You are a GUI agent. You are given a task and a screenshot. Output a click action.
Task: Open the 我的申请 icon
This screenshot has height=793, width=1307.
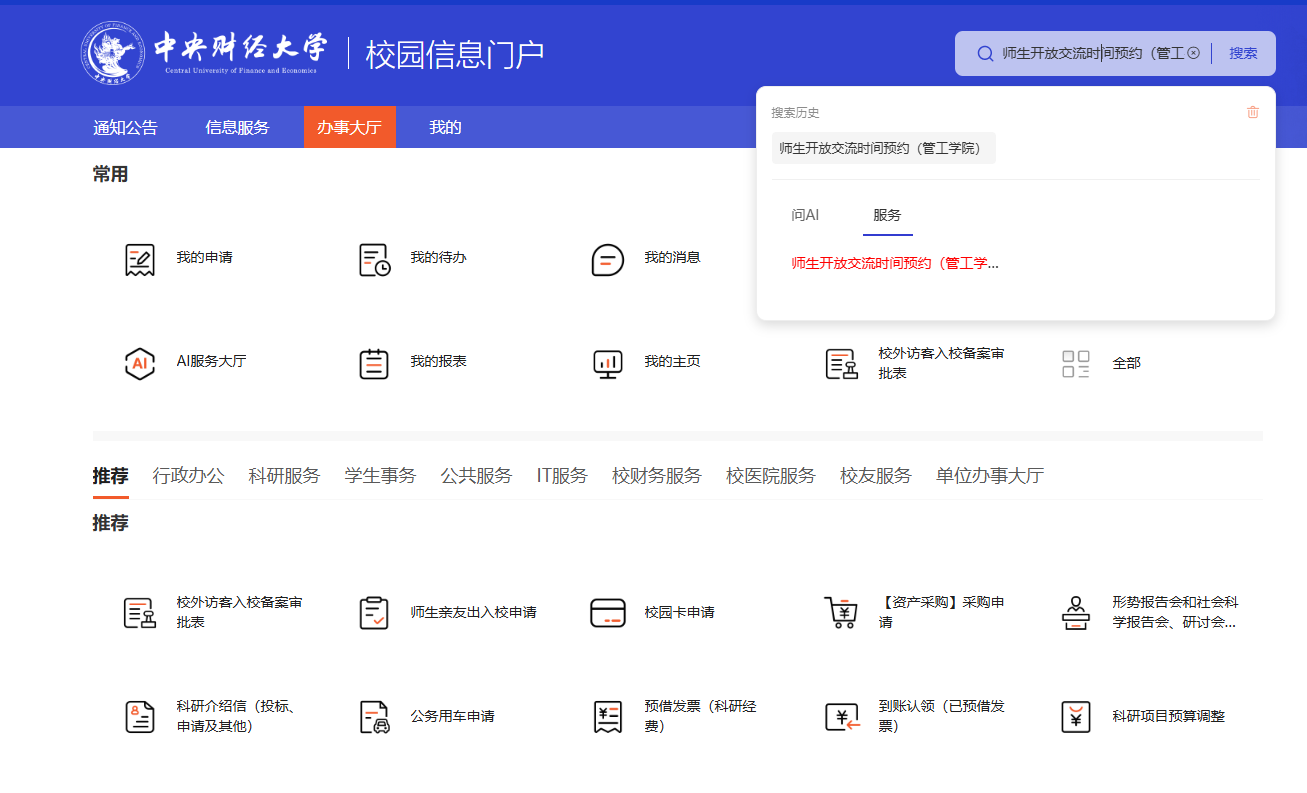click(x=140, y=259)
